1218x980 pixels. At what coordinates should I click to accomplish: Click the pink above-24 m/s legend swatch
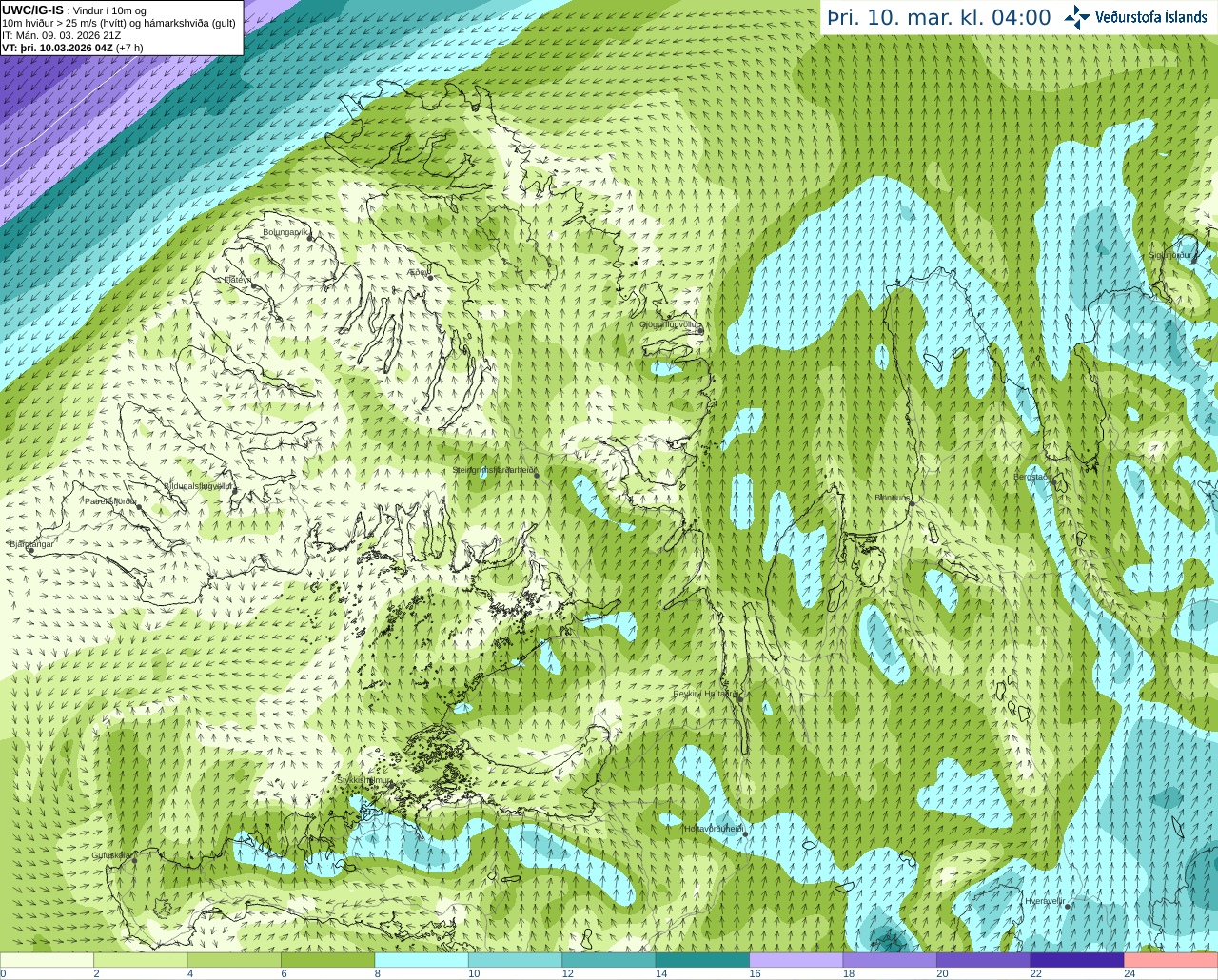[1171, 960]
